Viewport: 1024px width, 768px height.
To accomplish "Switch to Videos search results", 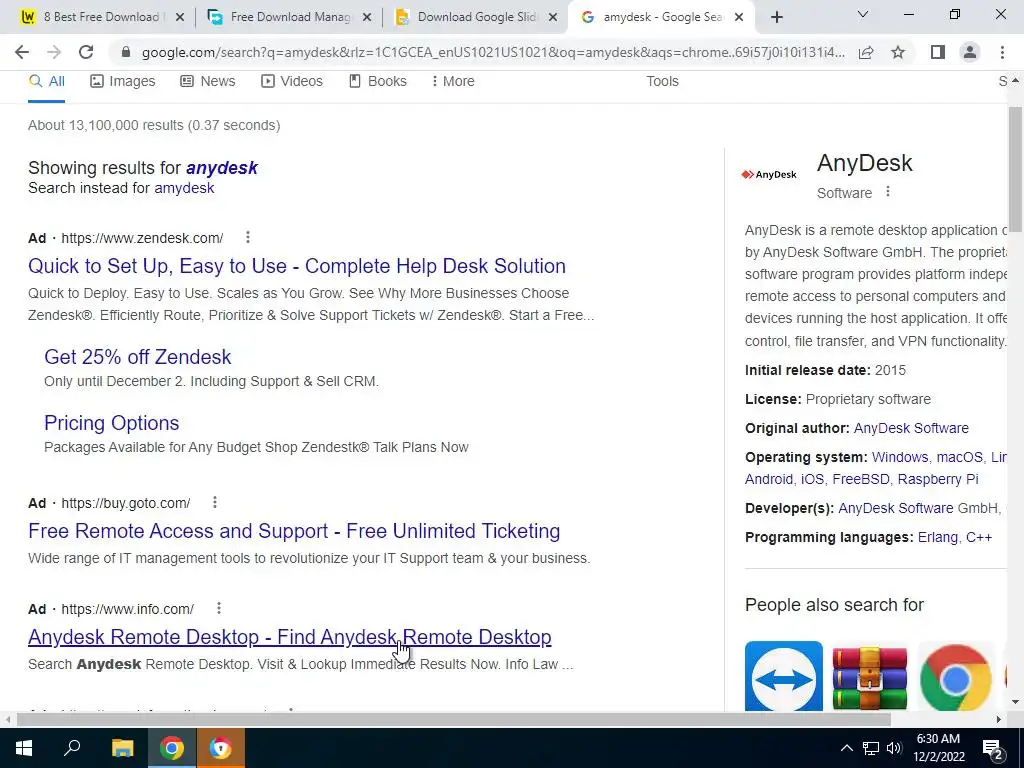I will (292, 82).
